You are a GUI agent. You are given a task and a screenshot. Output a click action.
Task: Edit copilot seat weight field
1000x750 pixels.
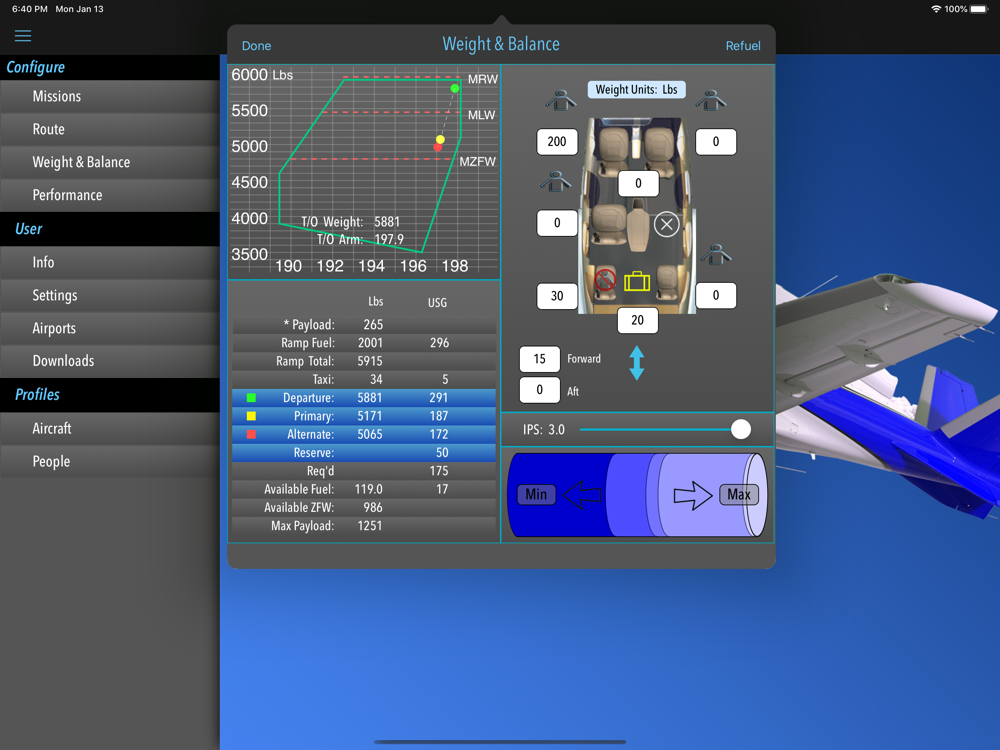(716, 142)
